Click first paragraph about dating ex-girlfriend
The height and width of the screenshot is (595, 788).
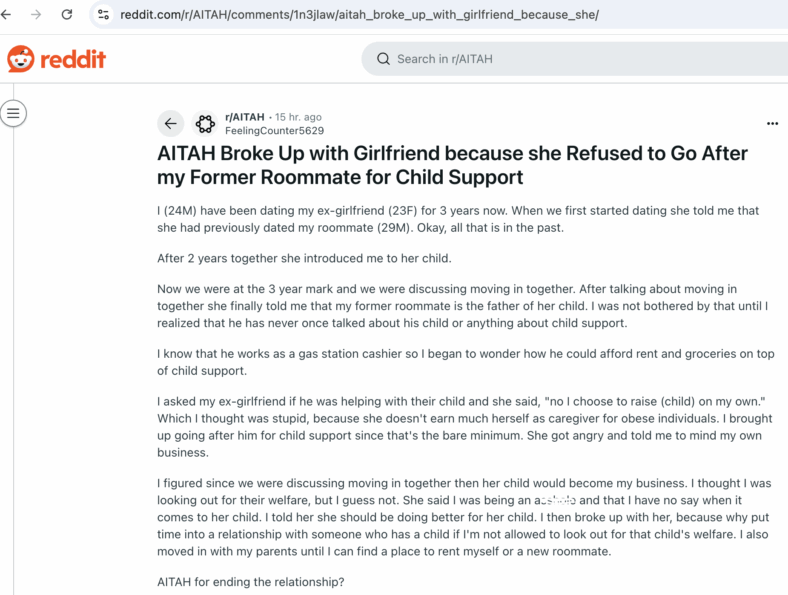coord(458,219)
